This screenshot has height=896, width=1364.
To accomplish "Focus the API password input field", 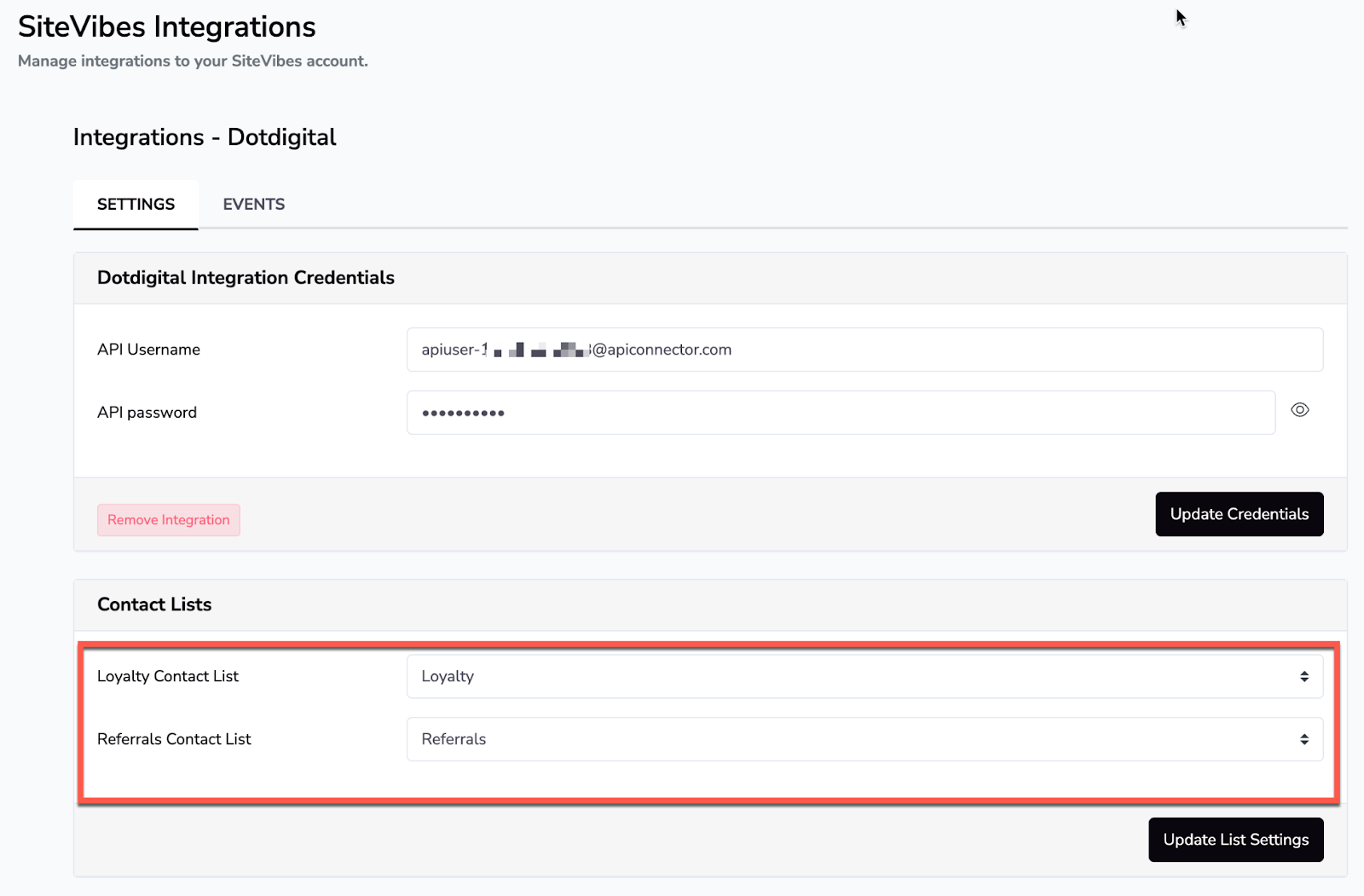I will coord(841,413).
